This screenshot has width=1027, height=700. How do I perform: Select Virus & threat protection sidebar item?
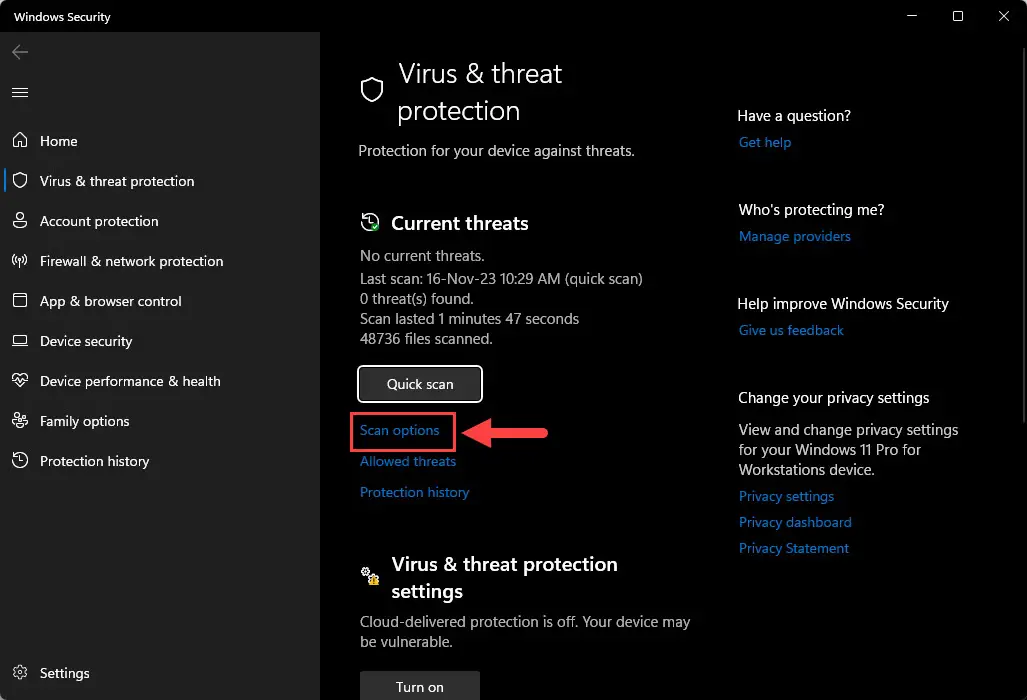tap(117, 181)
